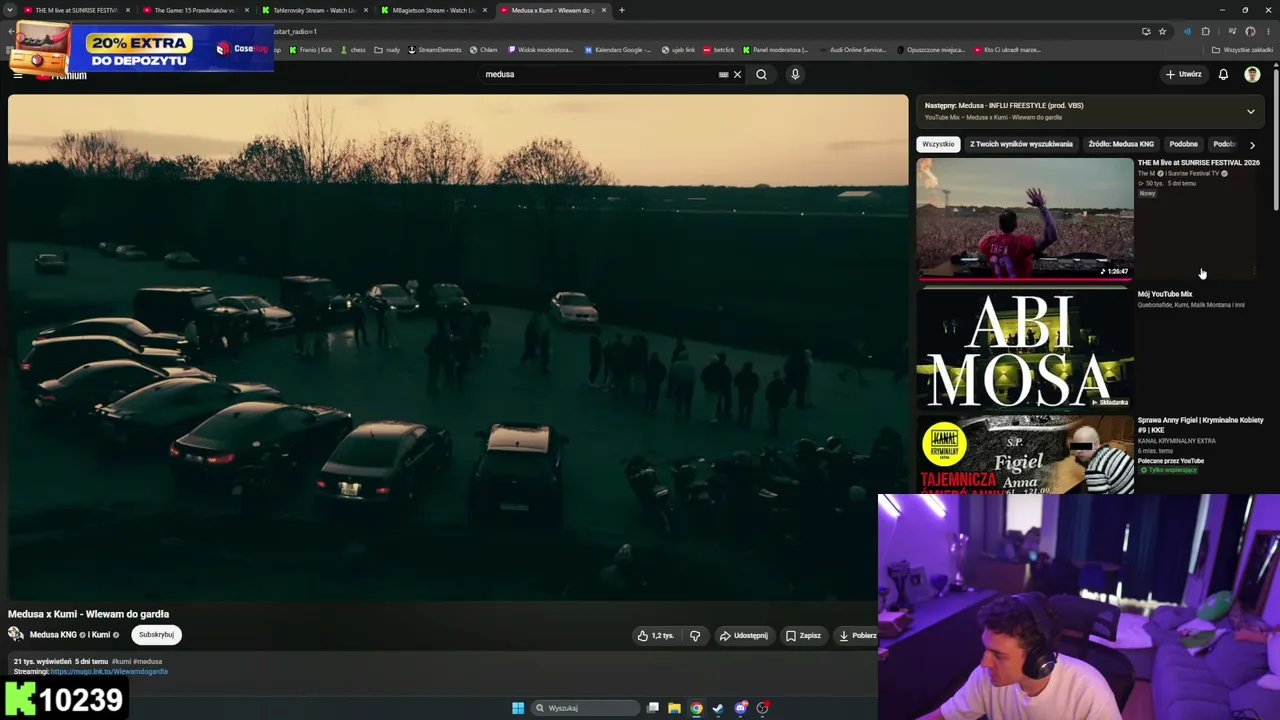Open Discord from the taskbar
The height and width of the screenshot is (720, 1280).
coord(740,708)
